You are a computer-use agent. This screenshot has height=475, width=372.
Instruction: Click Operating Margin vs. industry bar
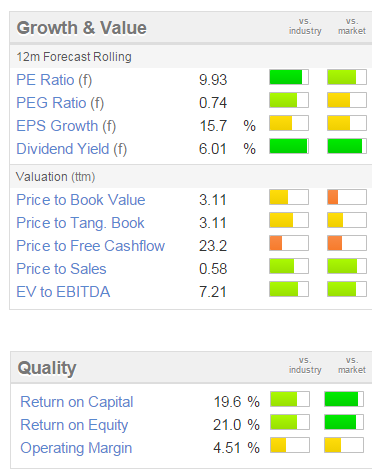click(x=290, y=445)
